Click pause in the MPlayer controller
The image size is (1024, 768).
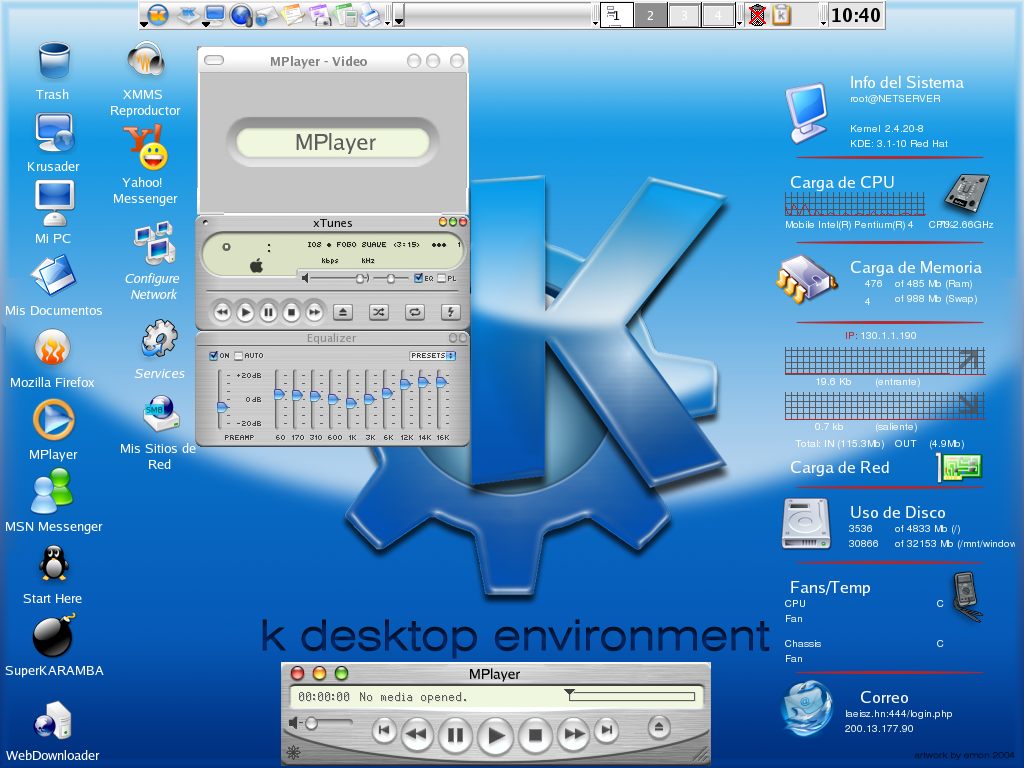tap(455, 735)
